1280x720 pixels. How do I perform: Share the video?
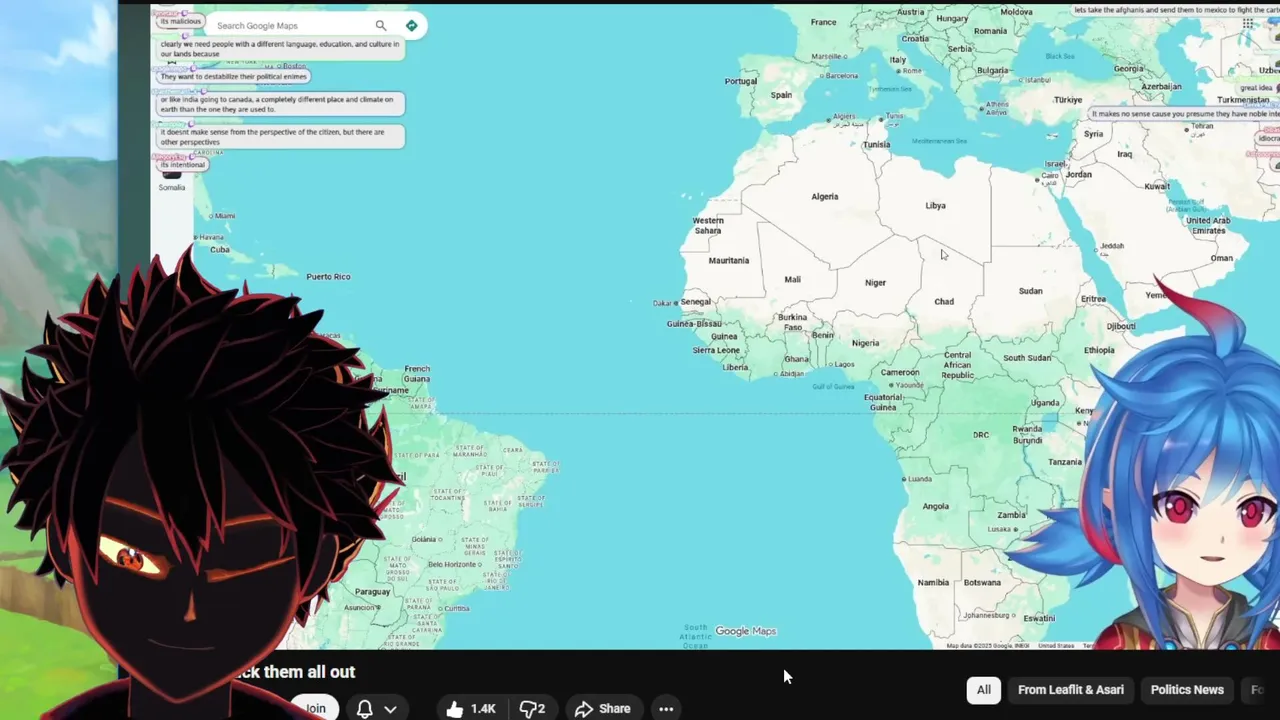(603, 708)
